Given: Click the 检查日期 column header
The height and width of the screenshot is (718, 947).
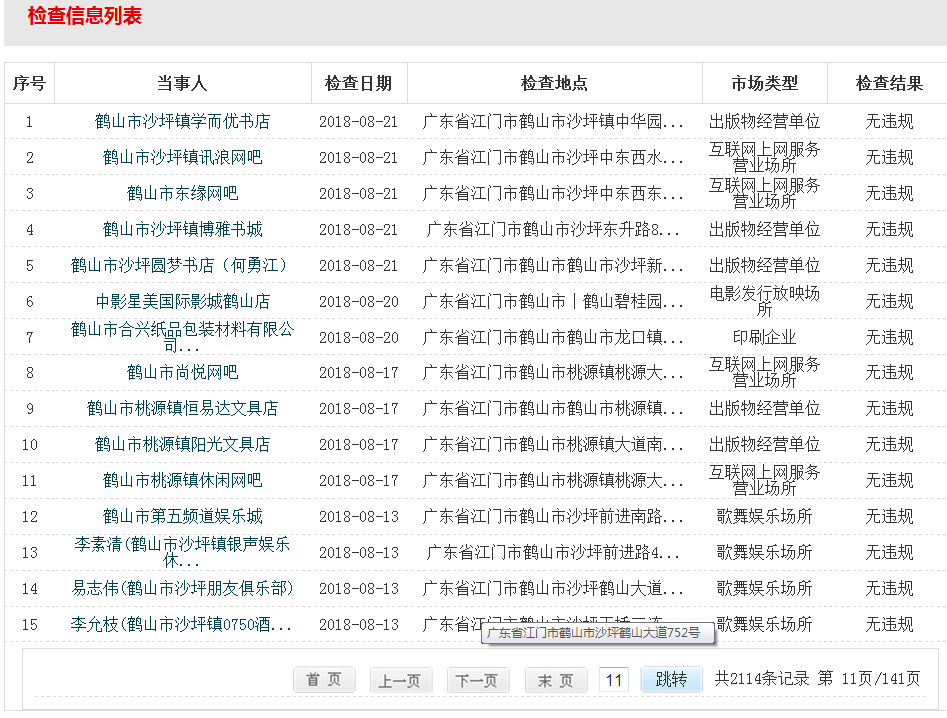Looking at the screenshot, I should tap(358, 84).
